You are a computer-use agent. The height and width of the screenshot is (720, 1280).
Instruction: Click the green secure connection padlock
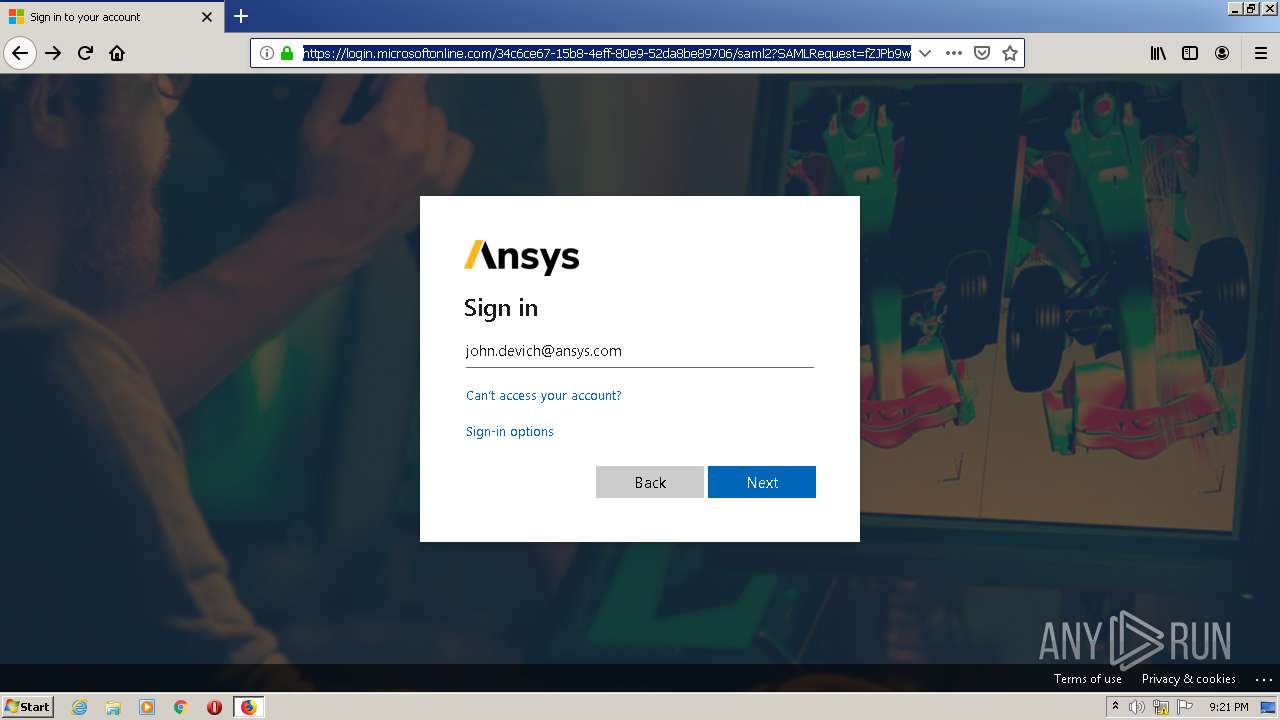(287, 53)
